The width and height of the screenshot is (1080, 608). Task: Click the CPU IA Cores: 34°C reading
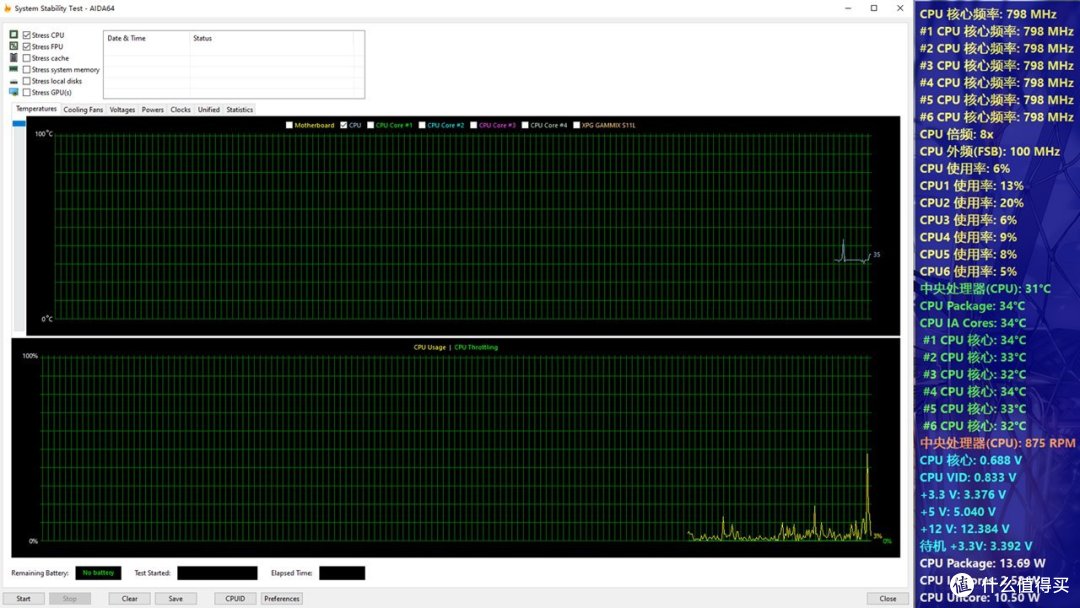(x=973, y=323)
